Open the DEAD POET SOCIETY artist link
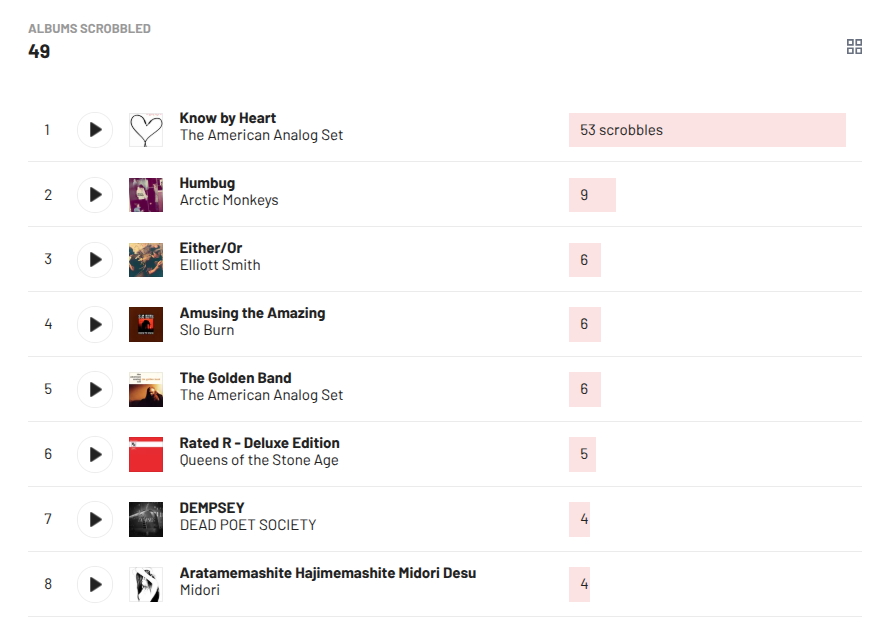 (248, 525)
